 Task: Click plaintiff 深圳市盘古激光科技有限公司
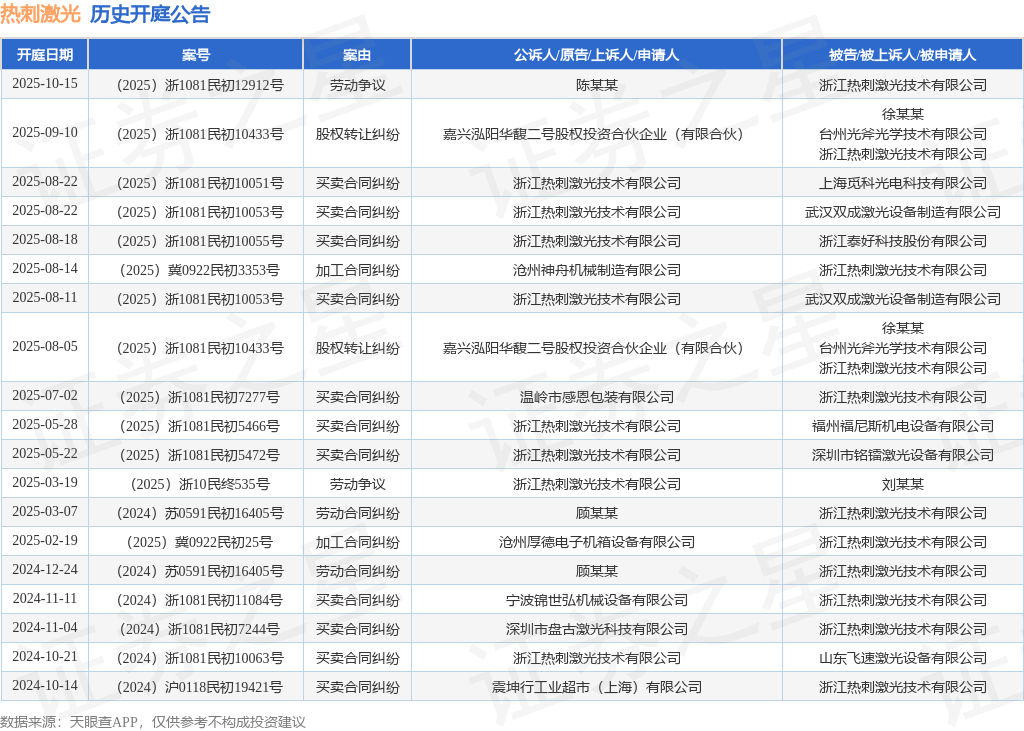(x=596, y=628)
